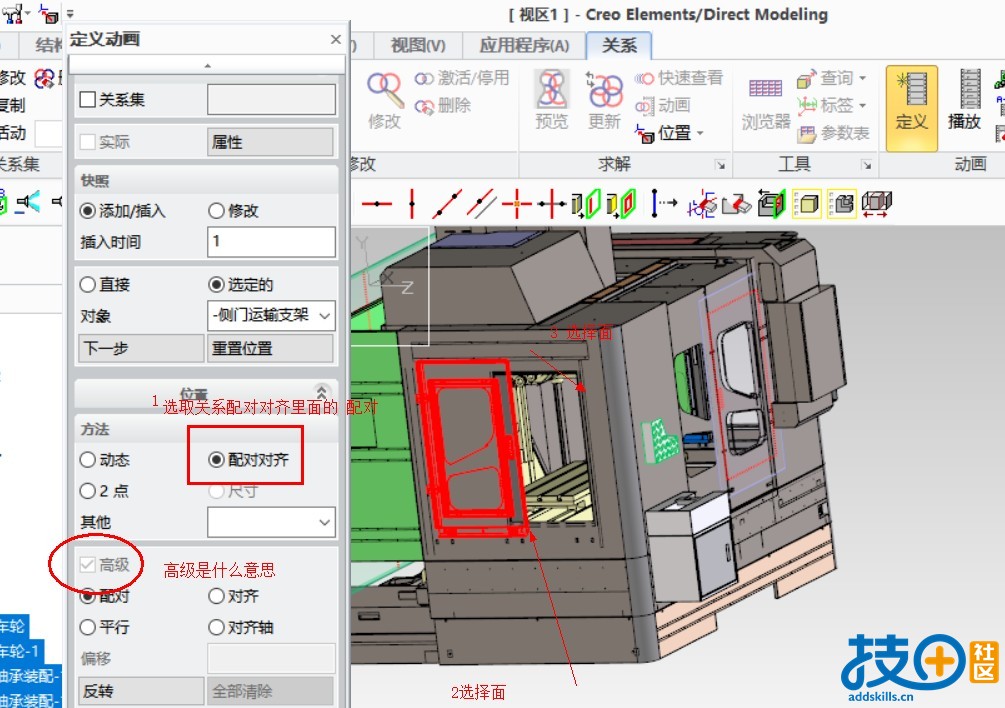Switch to the 视图(V) tab
Screen dimensions: 1005x708
[418, 45]
